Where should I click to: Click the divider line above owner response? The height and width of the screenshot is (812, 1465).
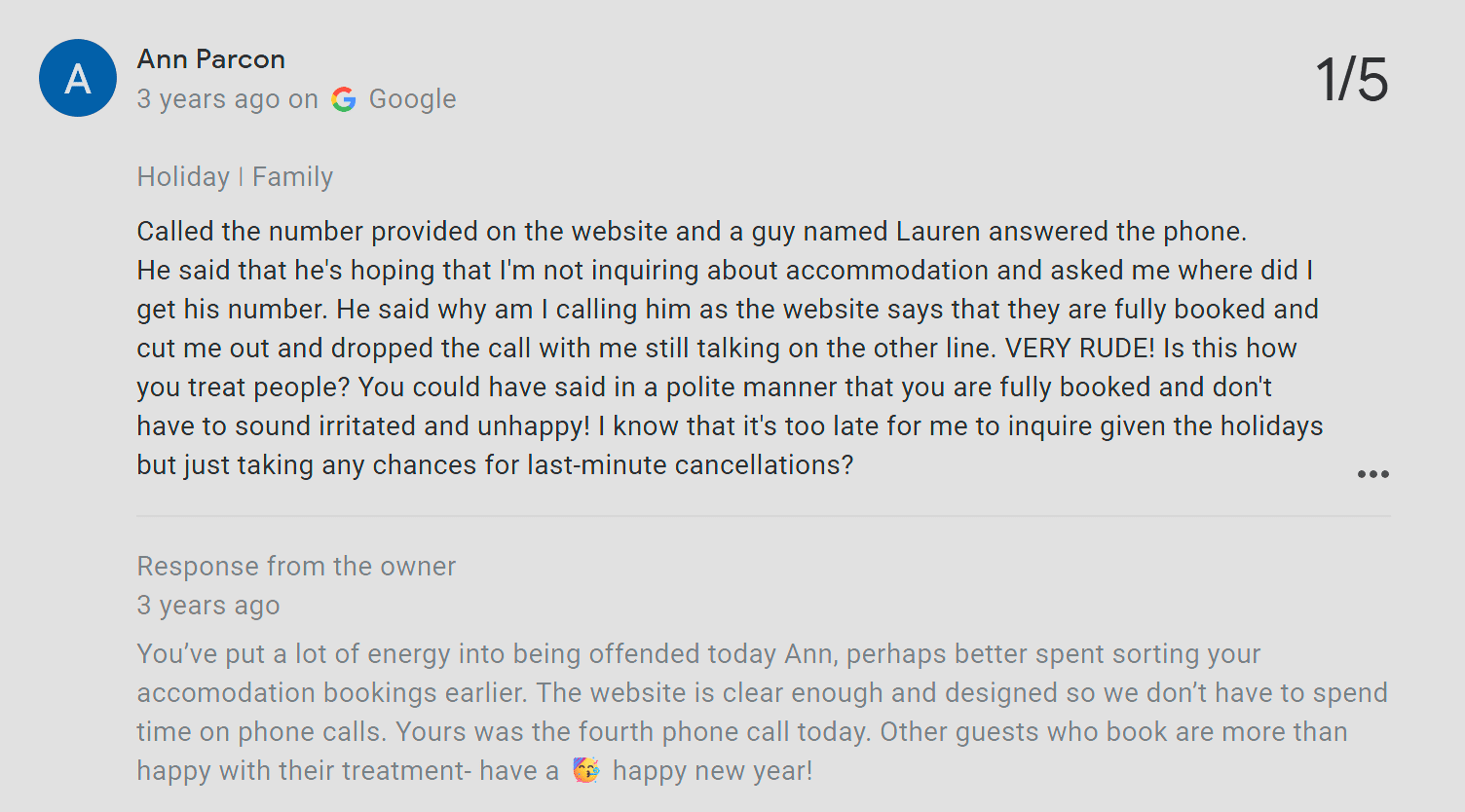[x=764, y=516]
